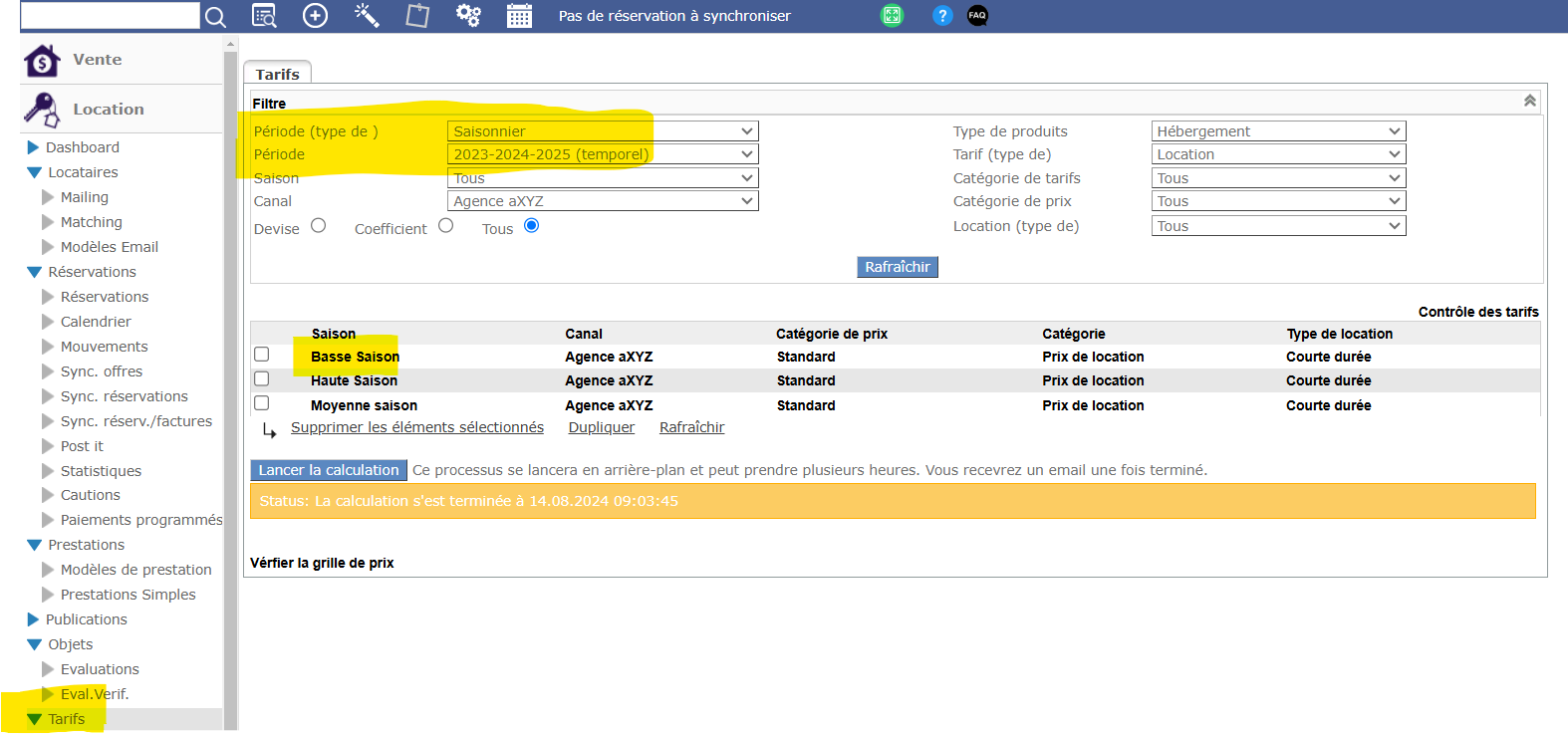1568x735 pixels.
Task: Select the Tarifs tab
Action: click(x=277, y=74)
